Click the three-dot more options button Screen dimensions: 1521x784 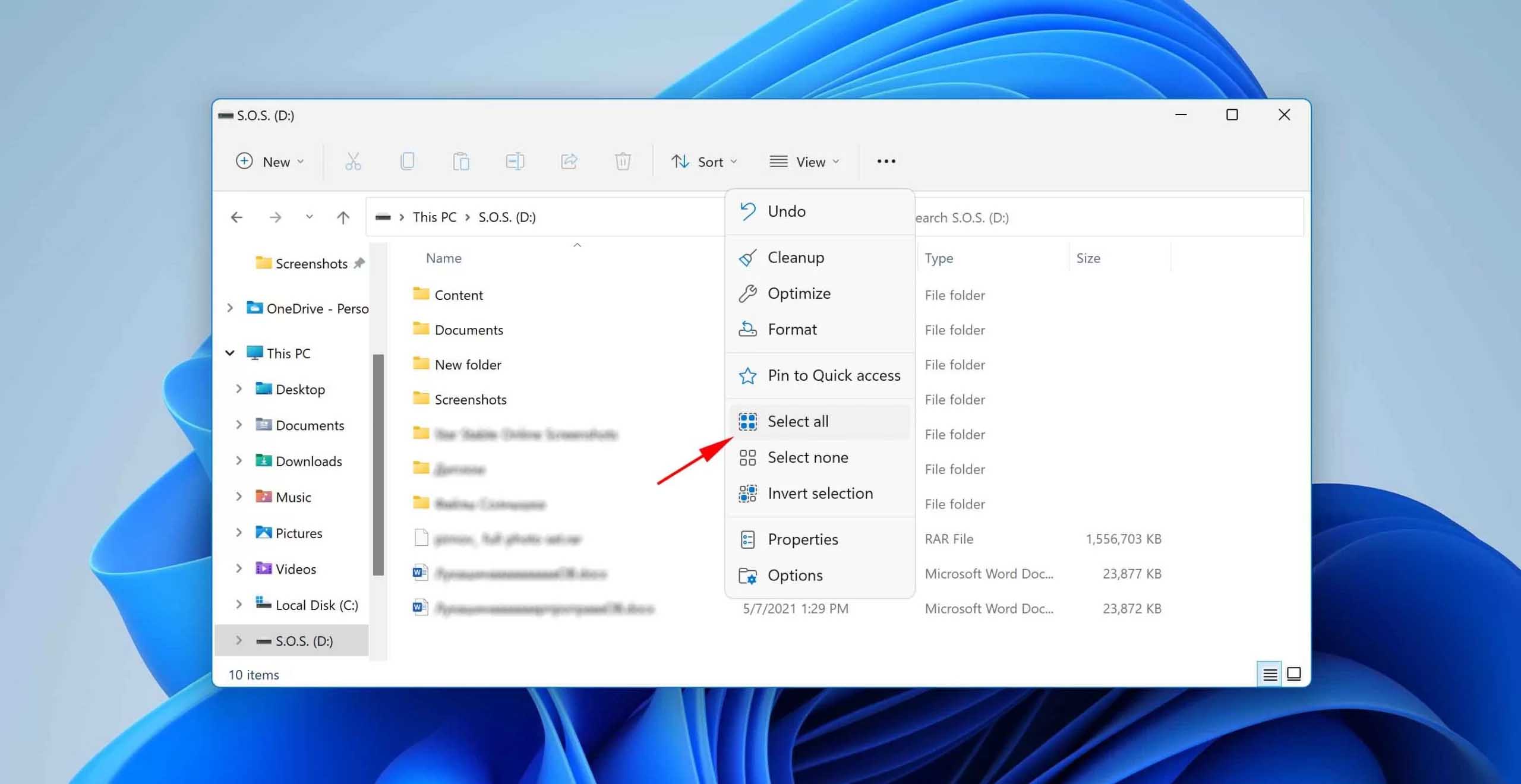[886, 161]
